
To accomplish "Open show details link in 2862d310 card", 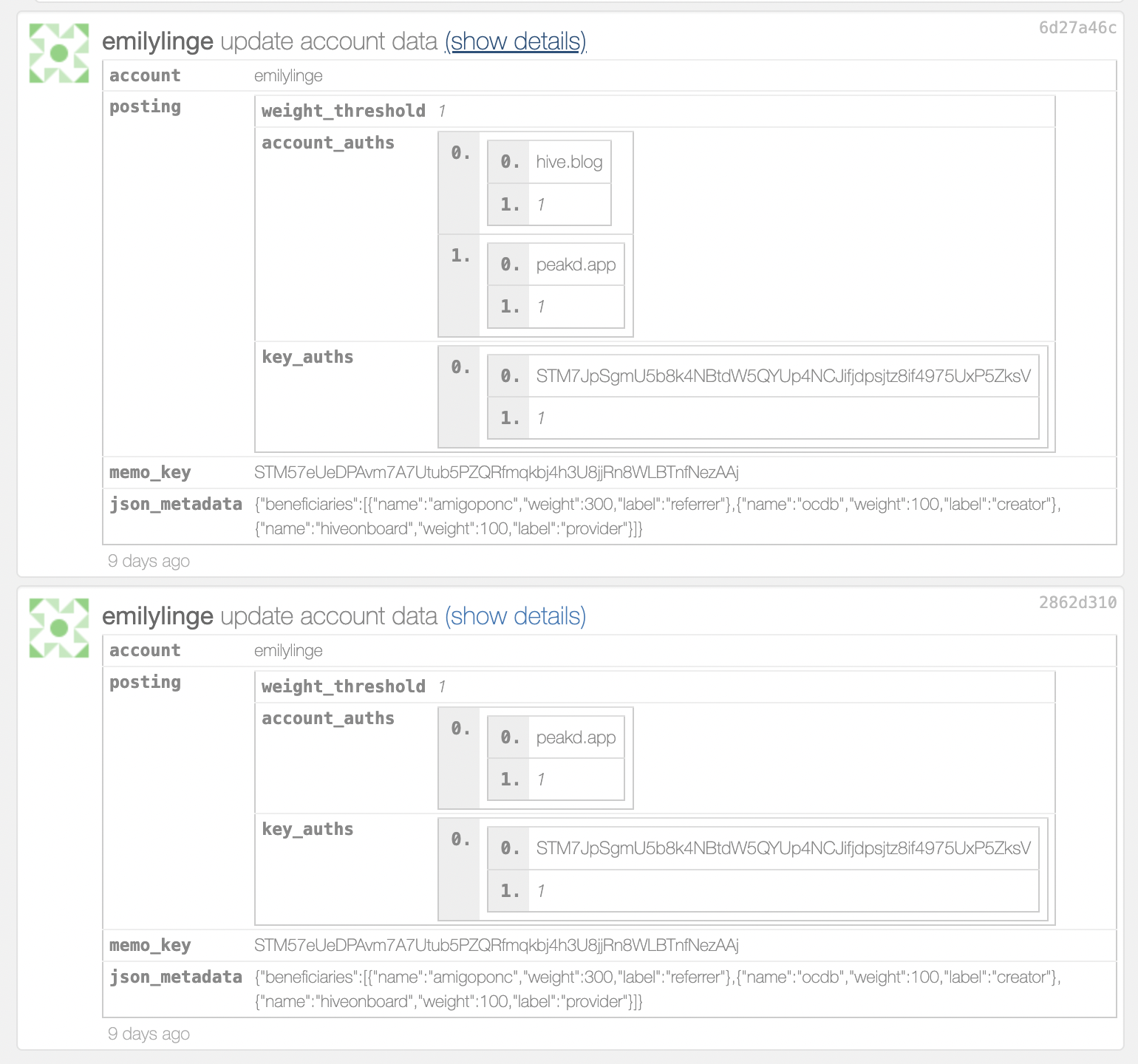I will tap(515, 616).
